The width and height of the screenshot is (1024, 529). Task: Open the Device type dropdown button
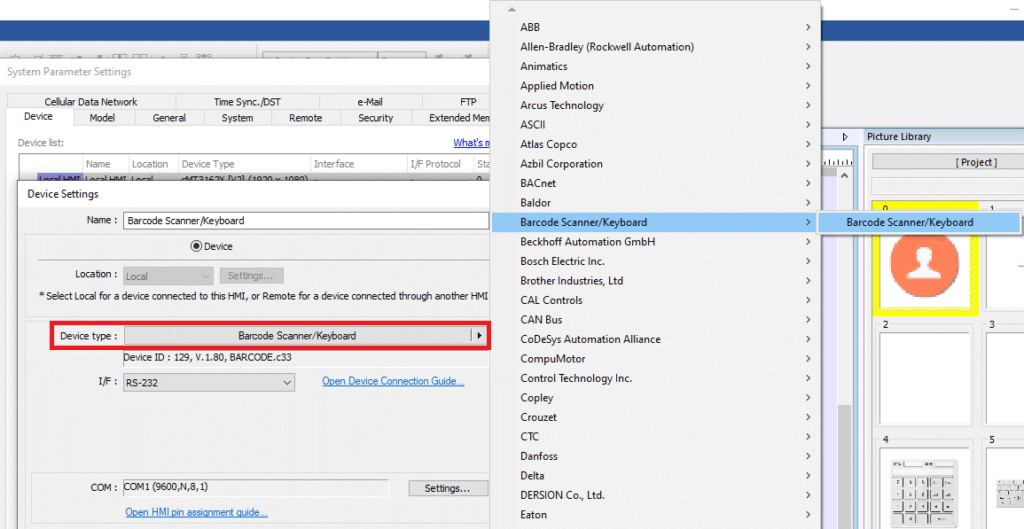click(x=305, y=336)
